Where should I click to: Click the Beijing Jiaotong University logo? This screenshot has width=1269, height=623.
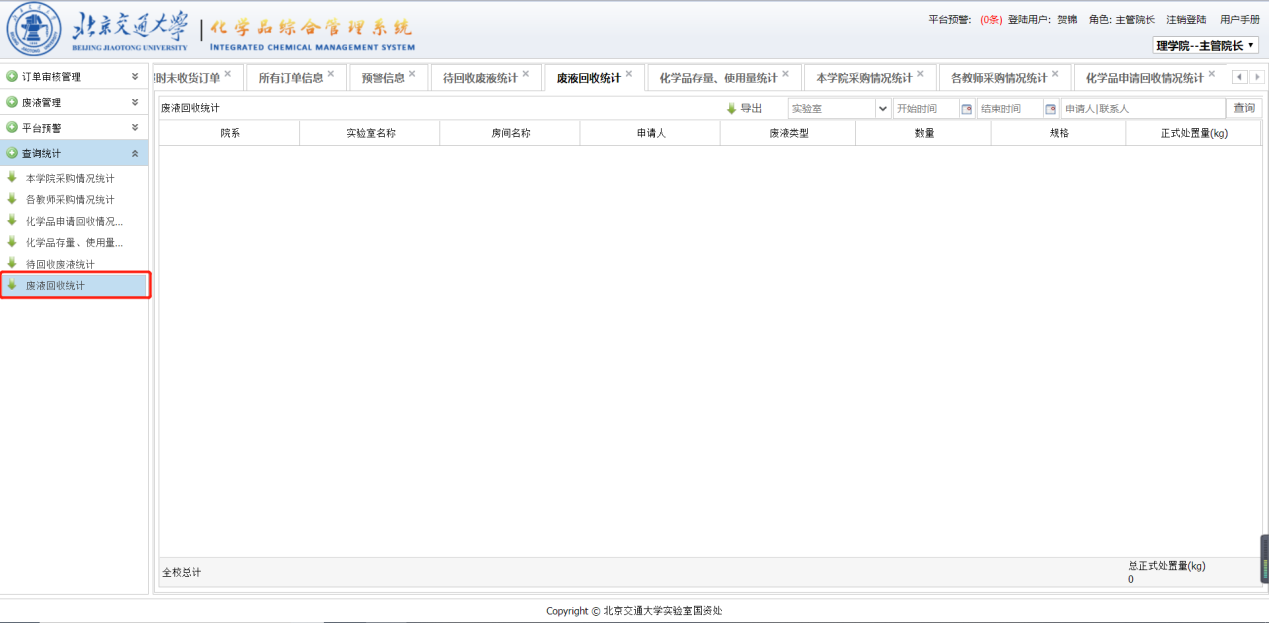tap(34, 30)
